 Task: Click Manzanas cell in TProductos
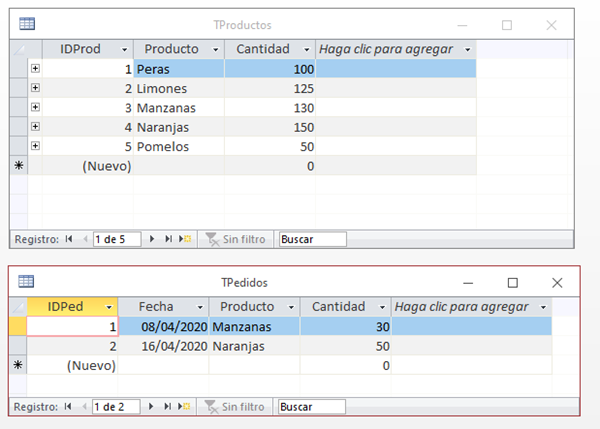[x=179, y=108]
